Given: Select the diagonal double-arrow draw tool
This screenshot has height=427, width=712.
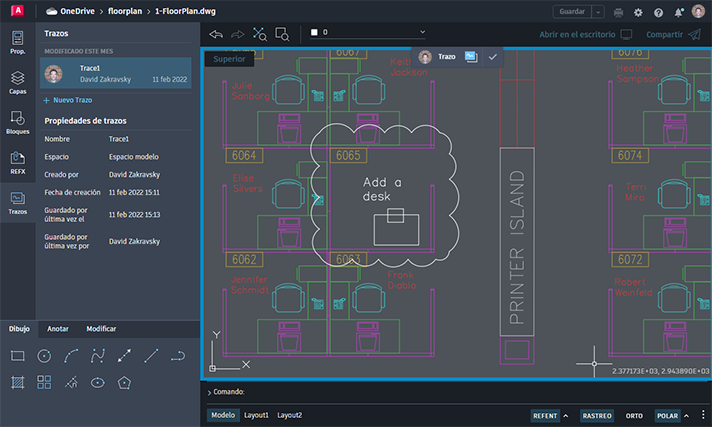Looking at the screenshot, I should [x=124, y=356].
